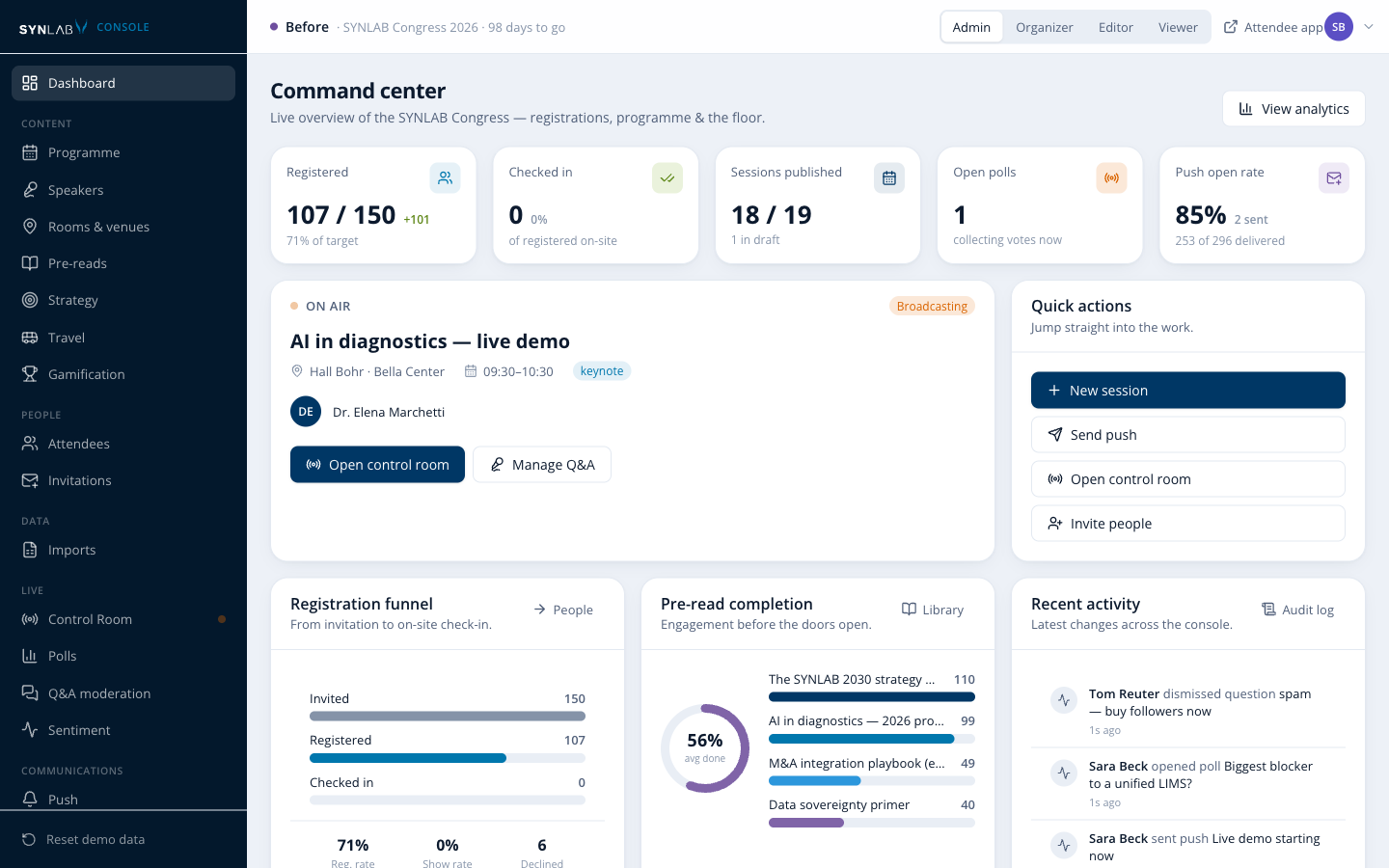
Task: Click the Reset demo data icon
Action: click(29, 839)
